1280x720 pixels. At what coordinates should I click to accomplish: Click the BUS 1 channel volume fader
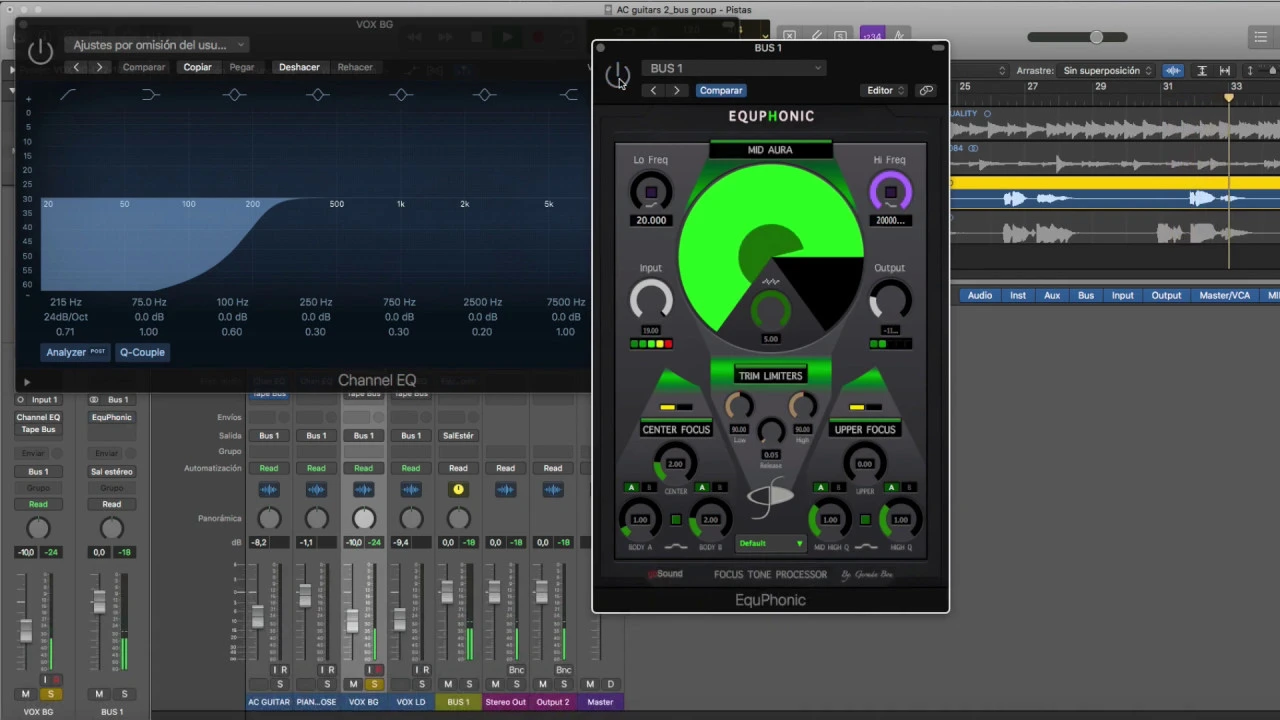click(447, 594)
